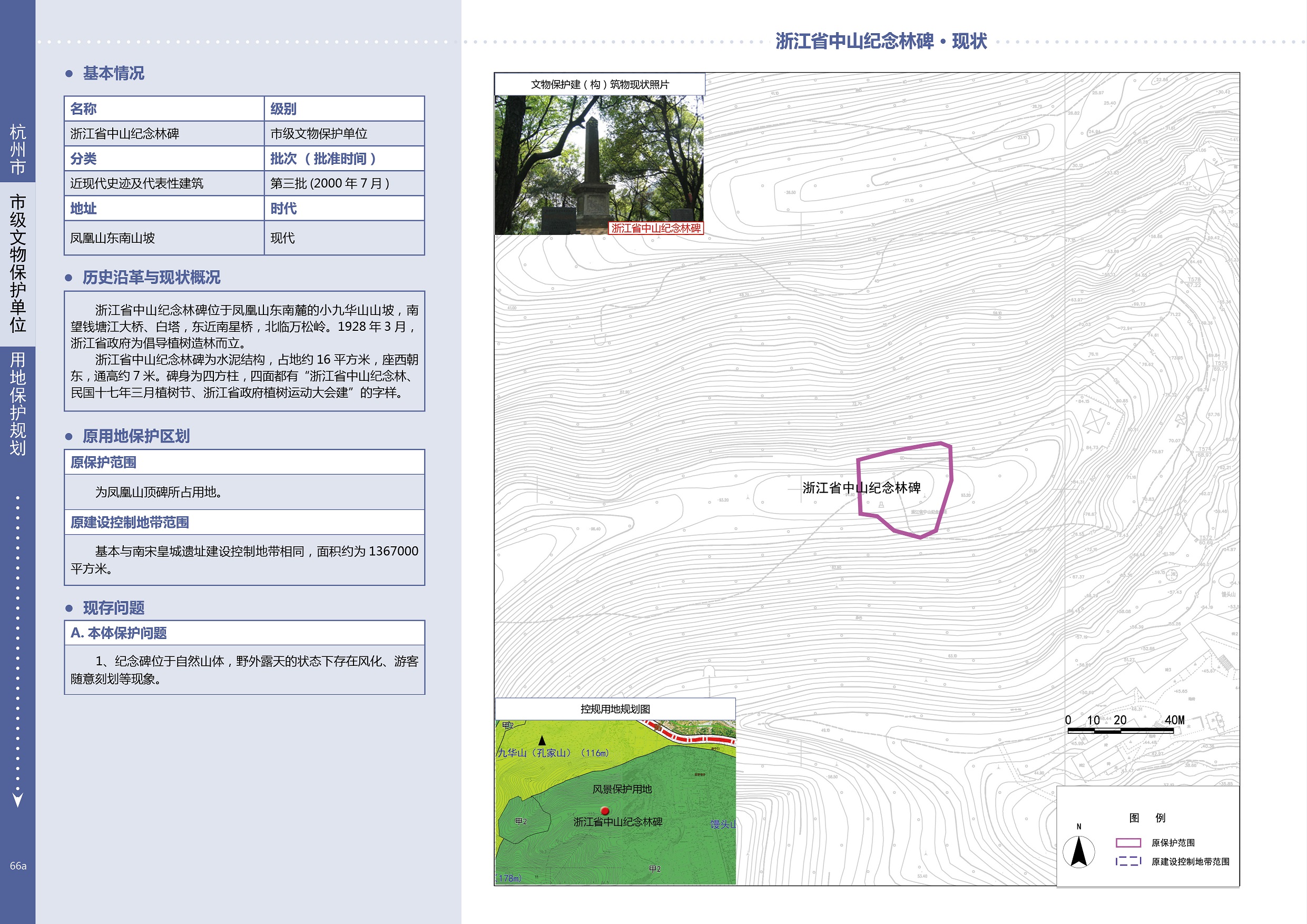Click the 风景保护用地 label on the inset map

point(622,789)
